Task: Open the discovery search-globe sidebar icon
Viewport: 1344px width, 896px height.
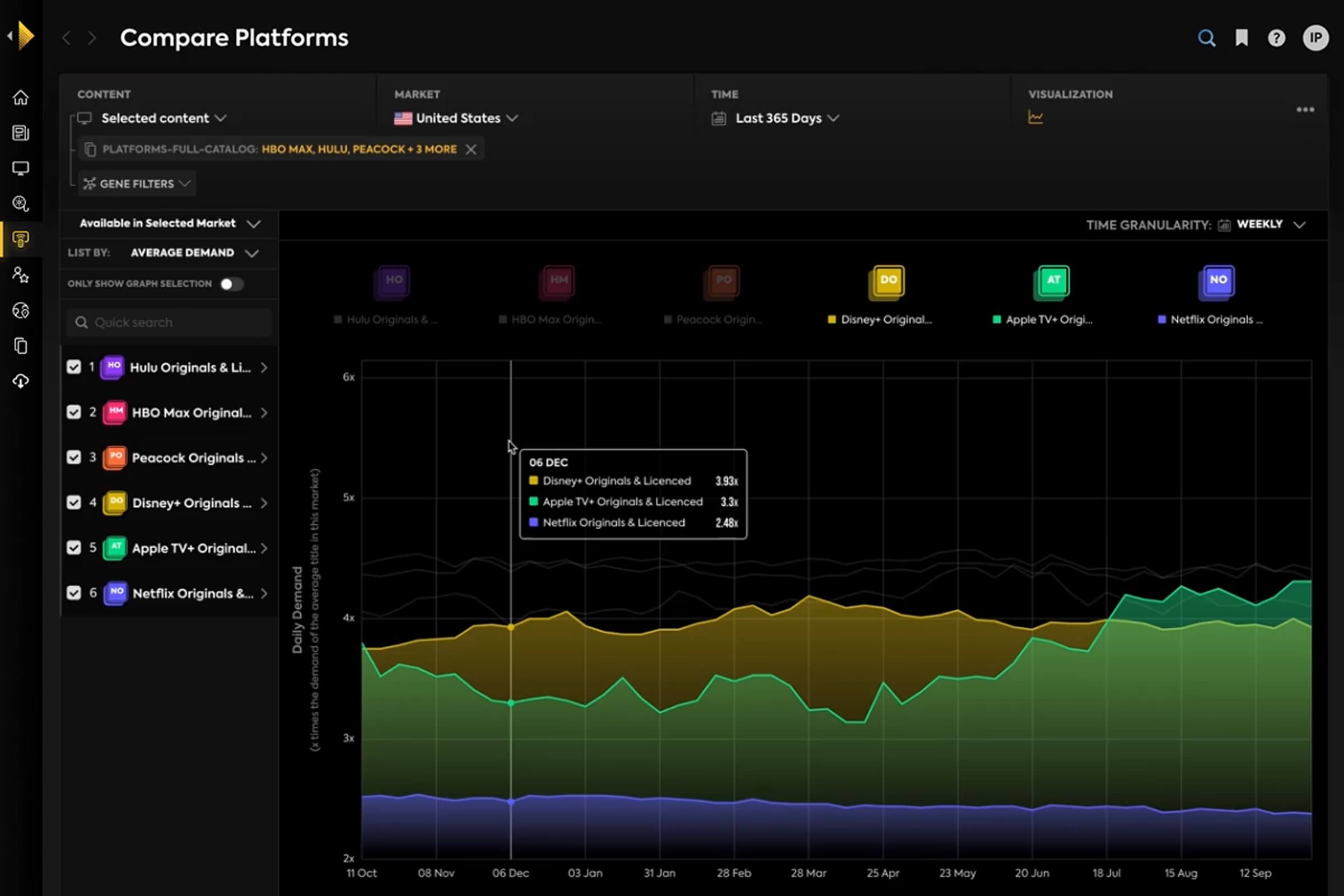Action: tap(21, 204)
